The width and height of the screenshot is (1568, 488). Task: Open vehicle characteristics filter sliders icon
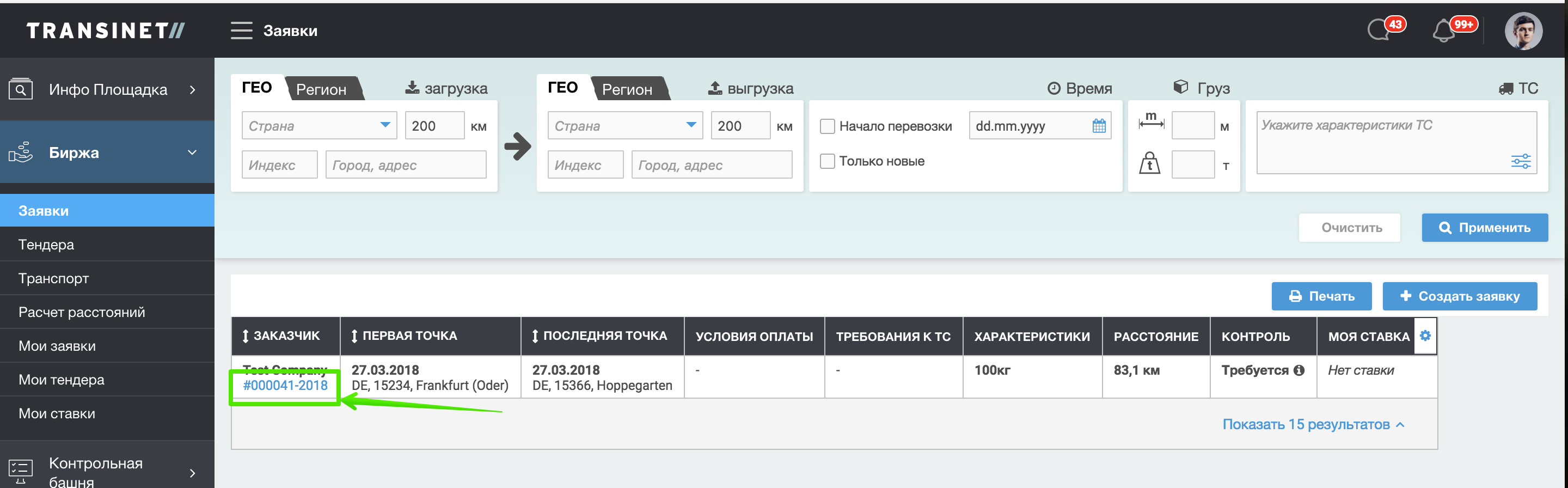pyautogui.click(x=1520, y=161)
